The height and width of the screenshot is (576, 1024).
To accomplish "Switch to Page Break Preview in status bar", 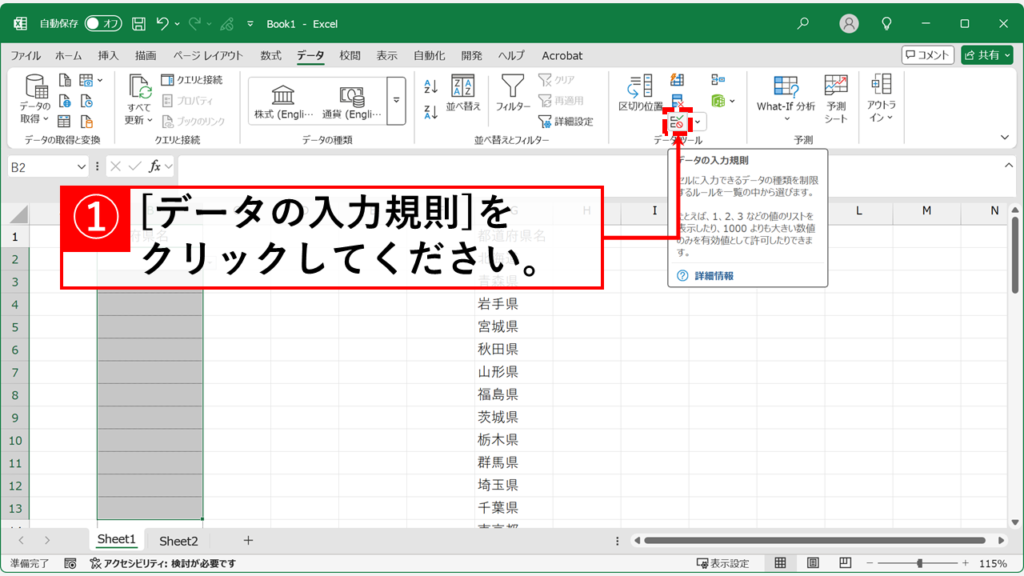I will [x=845, y=563].
